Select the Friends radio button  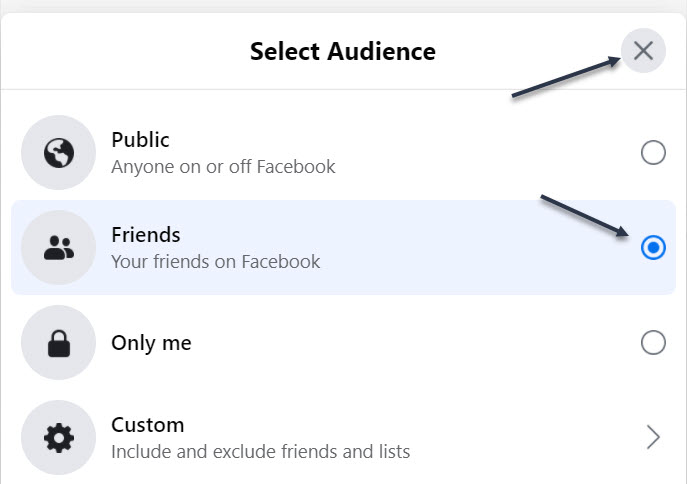653,248
